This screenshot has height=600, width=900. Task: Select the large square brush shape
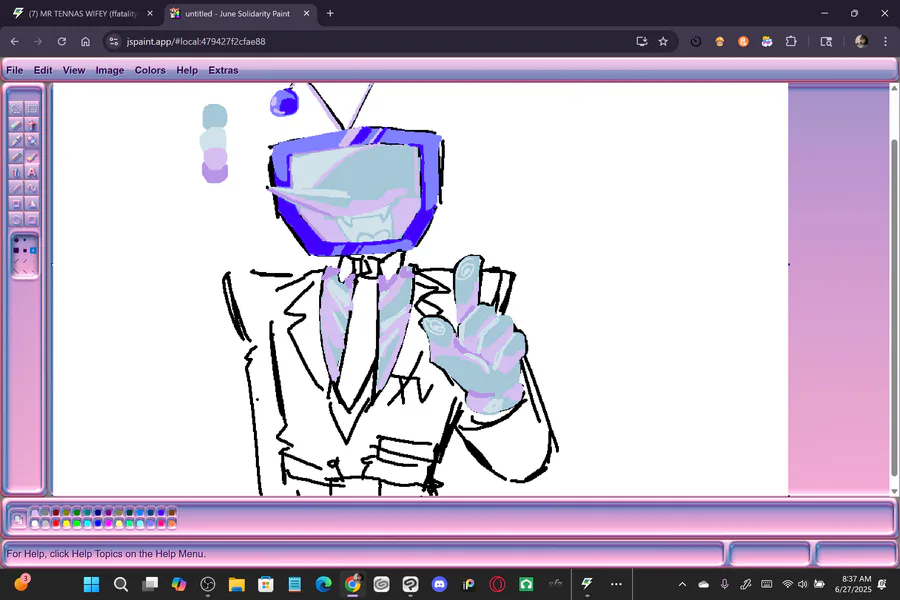(16, 250)
